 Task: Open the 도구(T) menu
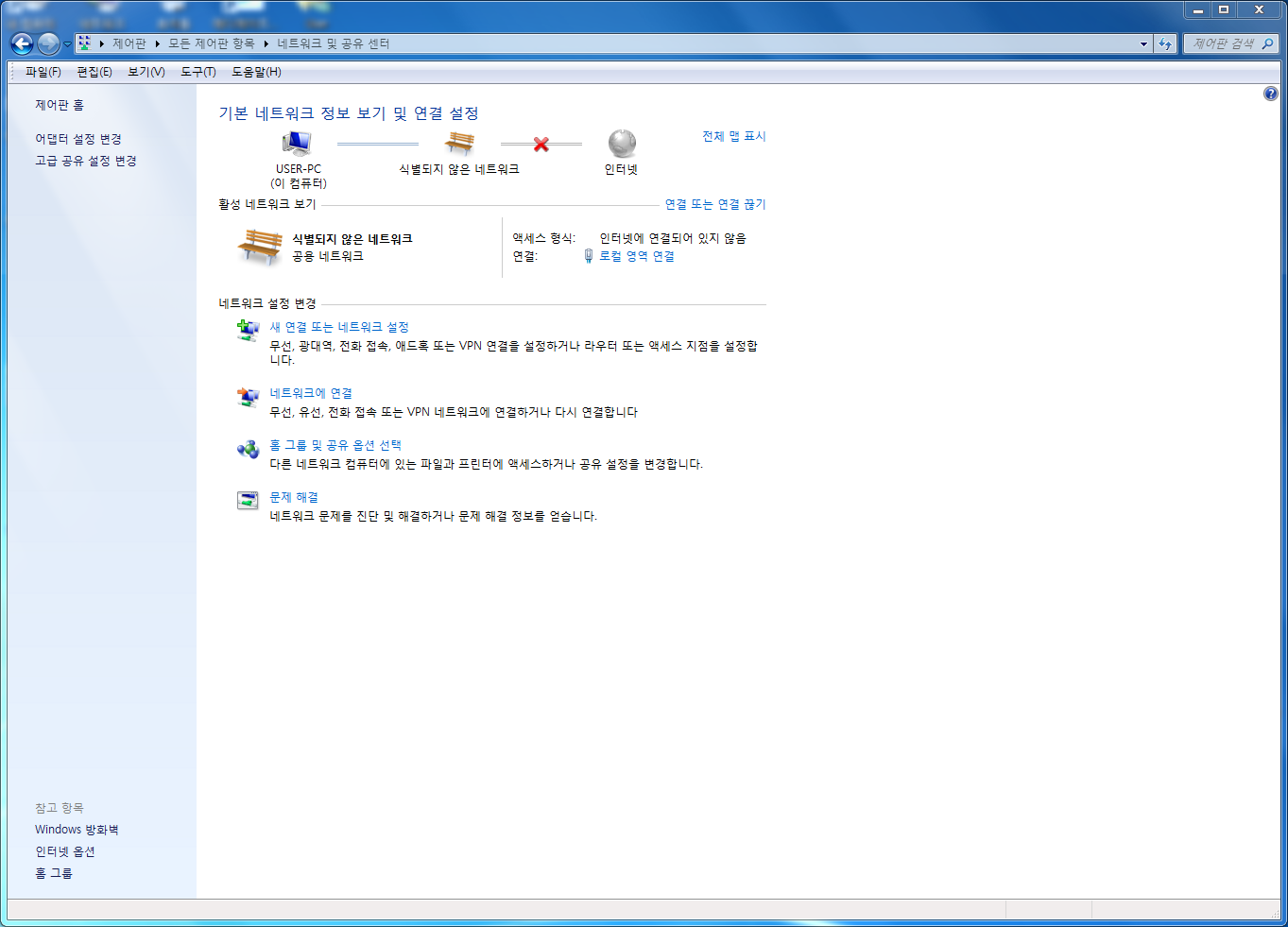point(198,72)
